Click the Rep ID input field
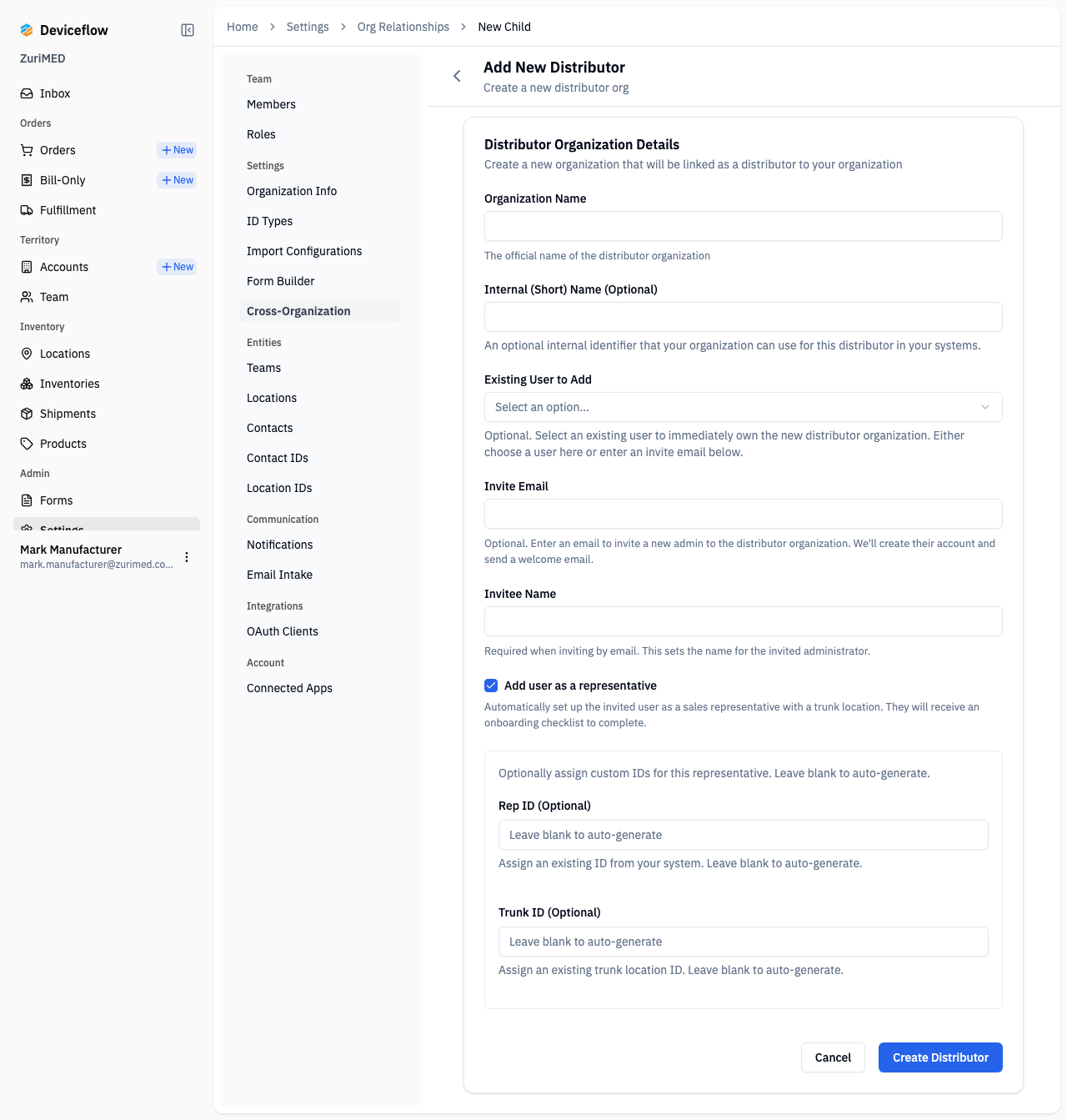The image size is (1067, 1120). pos(744,835)
